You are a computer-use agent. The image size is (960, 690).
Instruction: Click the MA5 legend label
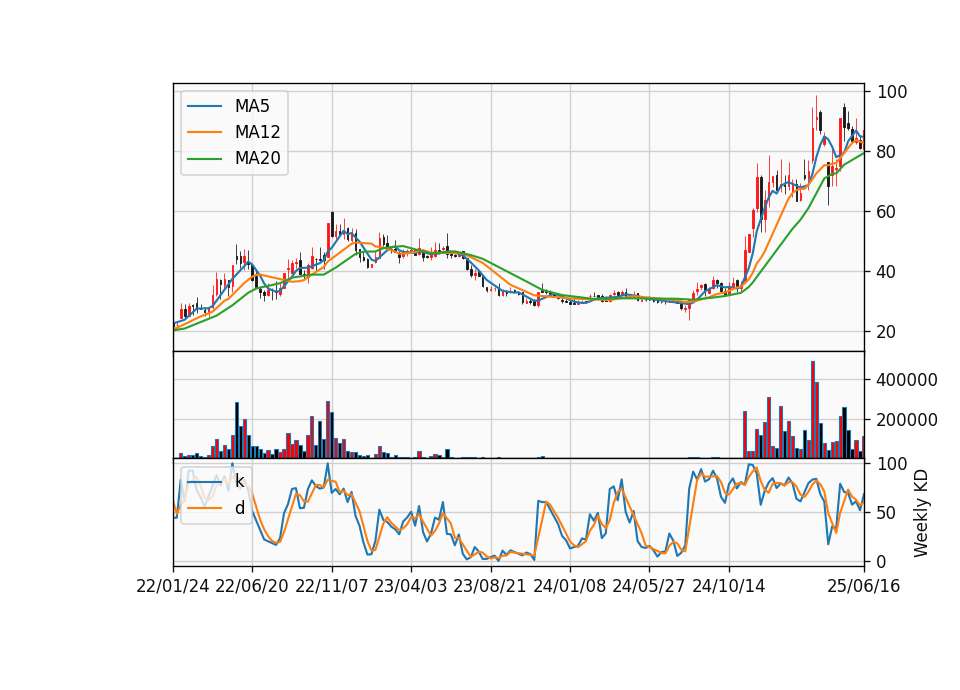click(x=252, y=106)
